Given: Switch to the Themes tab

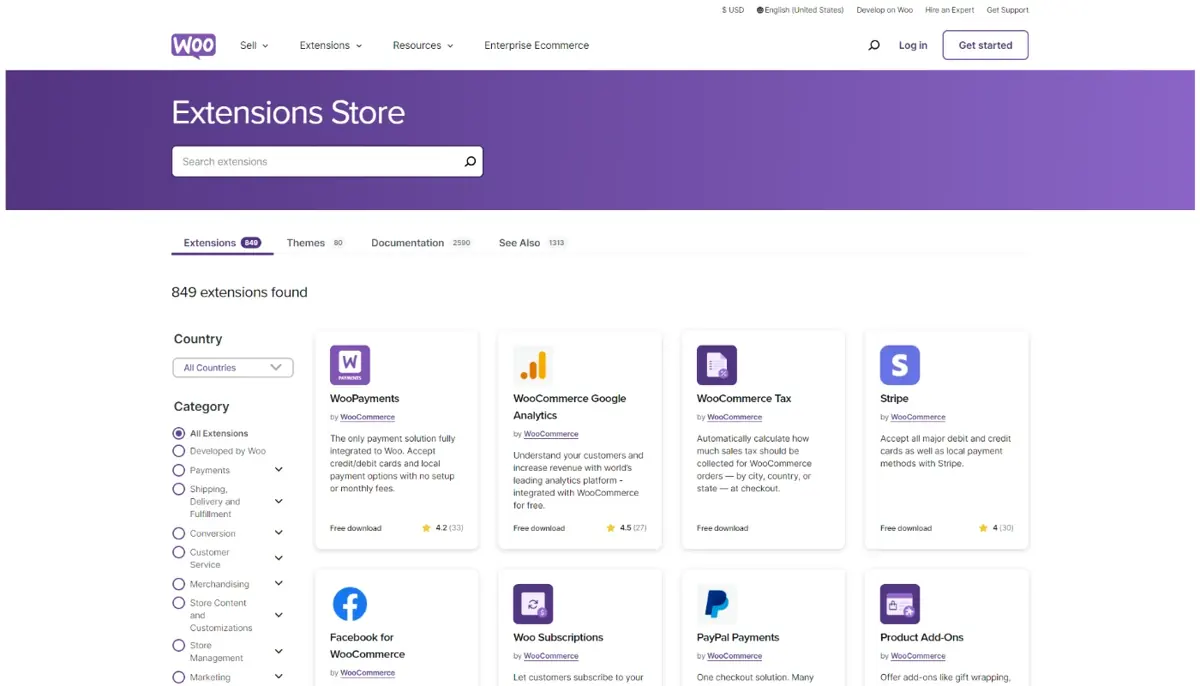Looking at the screenshot, I should pyautogui.click(x=315, y=243).
